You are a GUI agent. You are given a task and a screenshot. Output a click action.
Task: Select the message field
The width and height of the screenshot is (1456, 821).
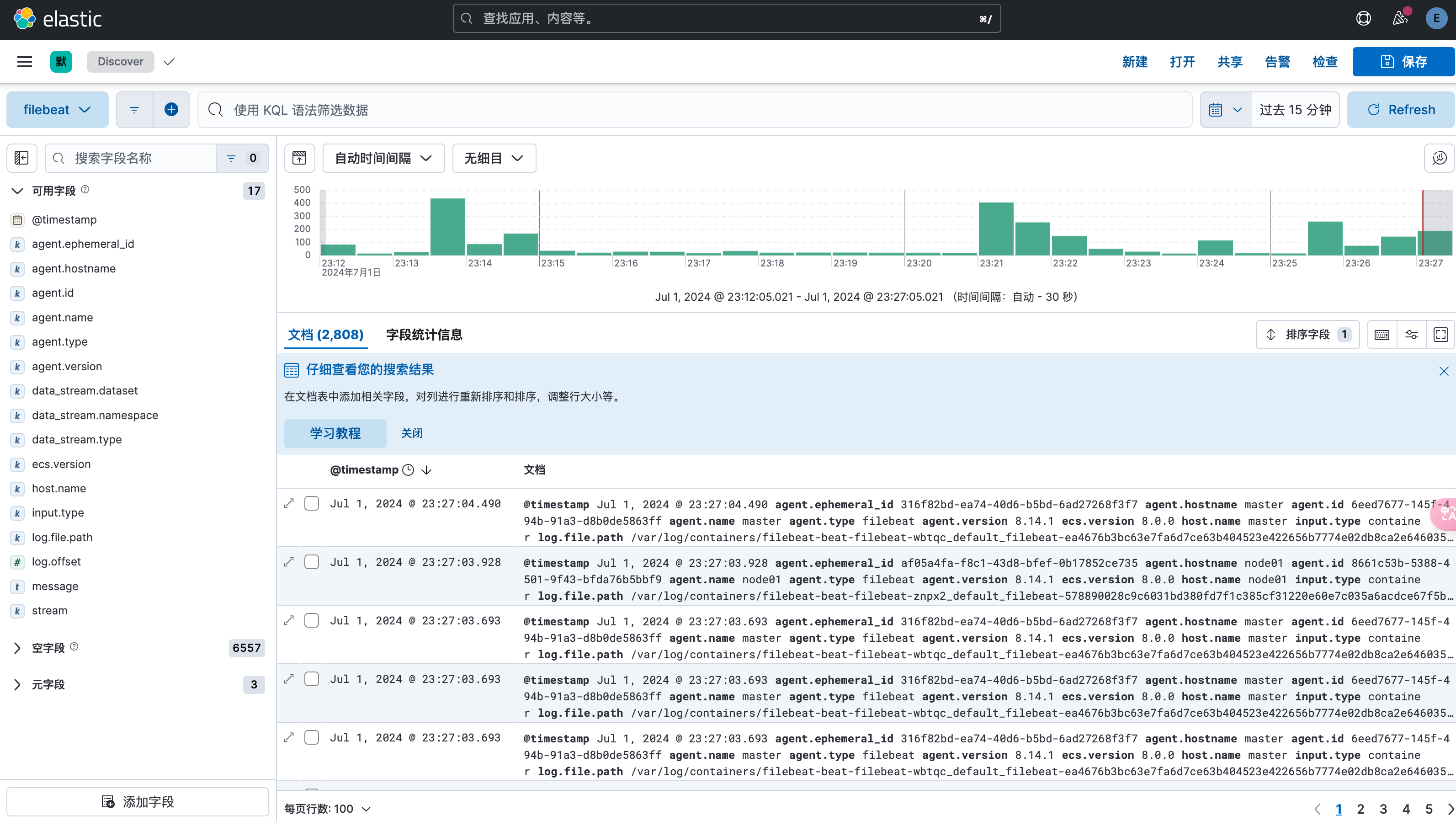[55, 586]
